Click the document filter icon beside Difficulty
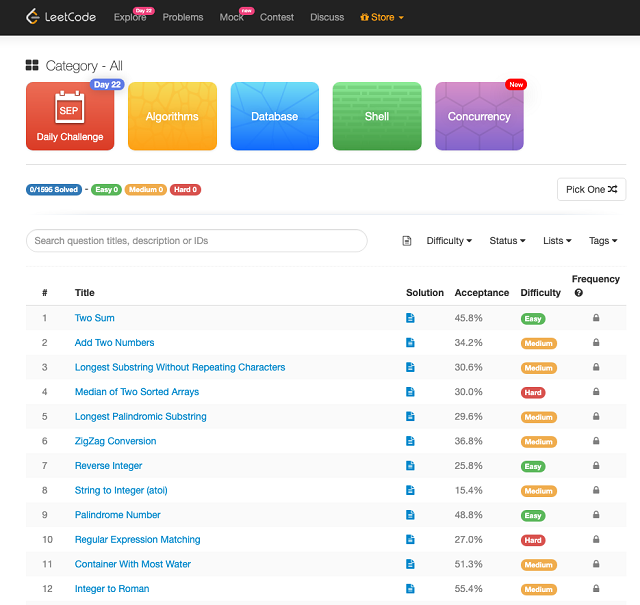Viewport: 640px width, 605px height. [407, 241]
